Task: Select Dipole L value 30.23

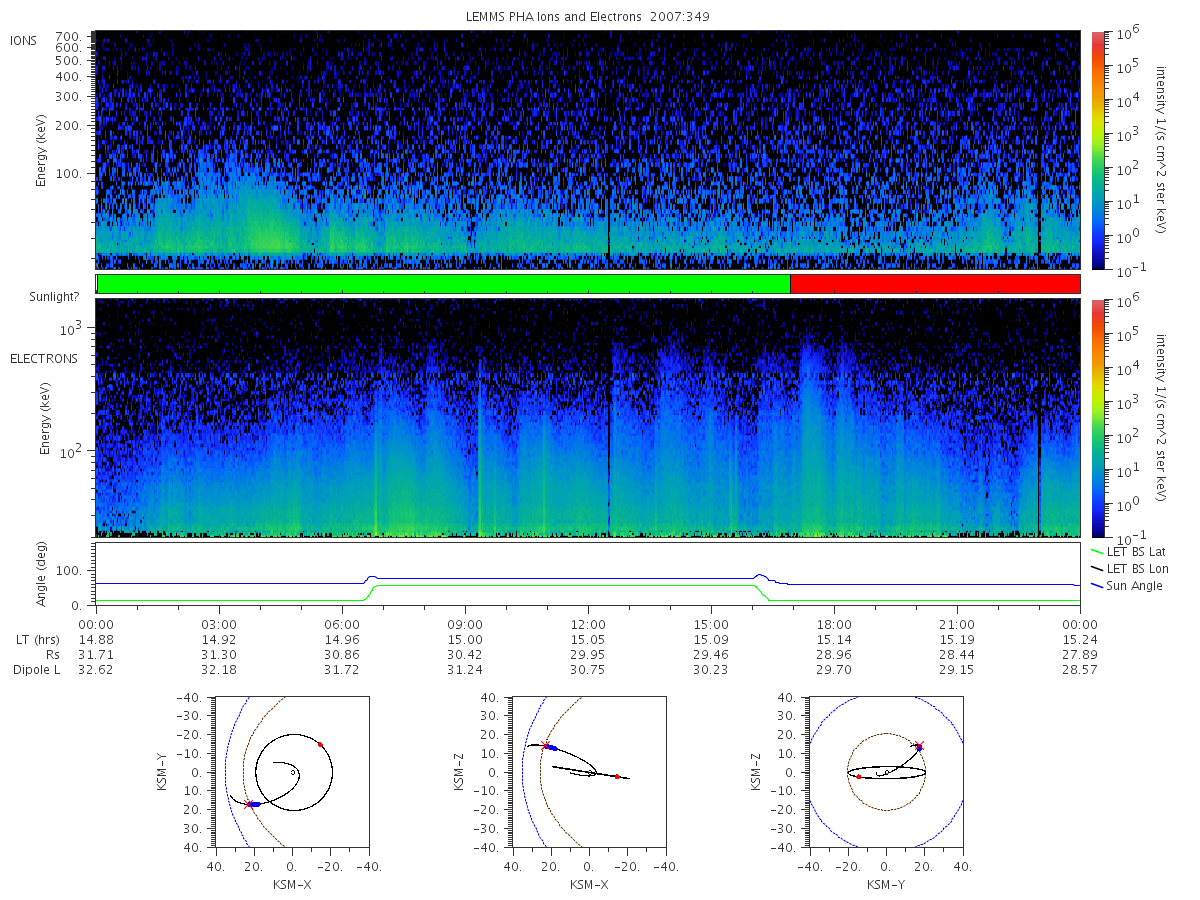Action: pyautogui.click(x=711, y=670)
